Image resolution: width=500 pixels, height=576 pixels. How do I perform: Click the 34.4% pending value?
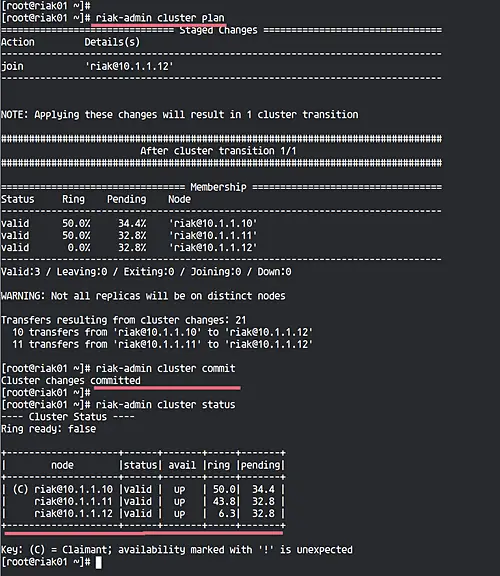coord(132,223)
